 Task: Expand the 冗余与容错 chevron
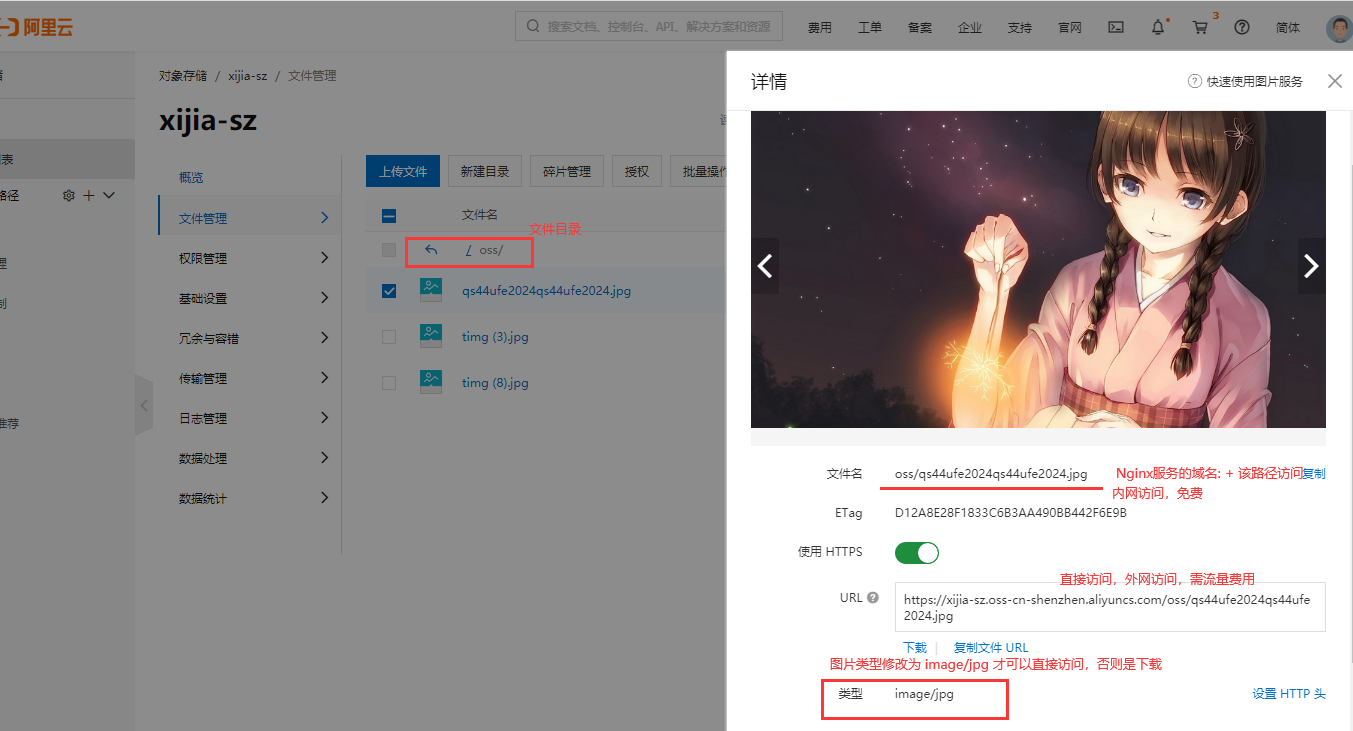coord(324,337)
